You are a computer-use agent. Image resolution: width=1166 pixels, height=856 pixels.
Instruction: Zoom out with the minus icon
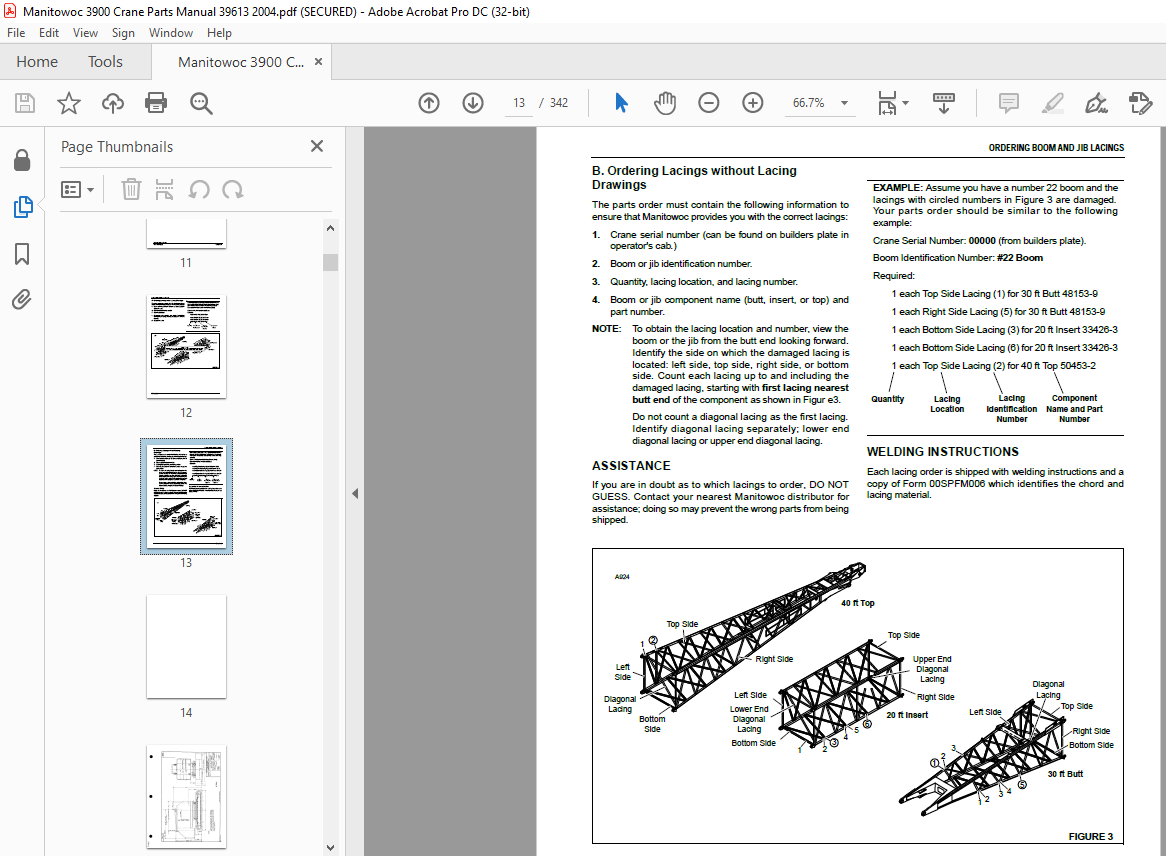(709, 103)
